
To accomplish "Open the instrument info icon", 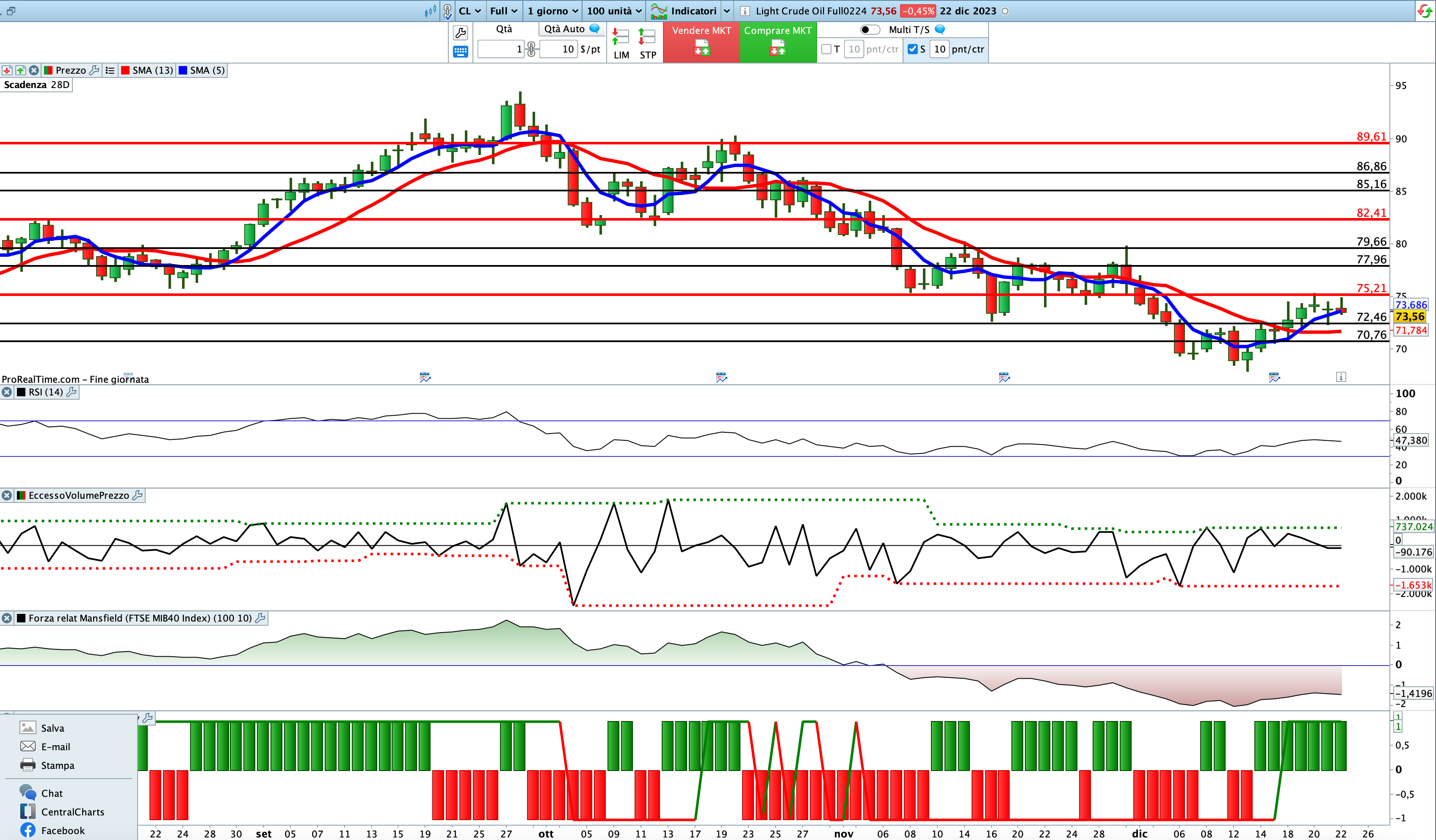I will point(745,11).
